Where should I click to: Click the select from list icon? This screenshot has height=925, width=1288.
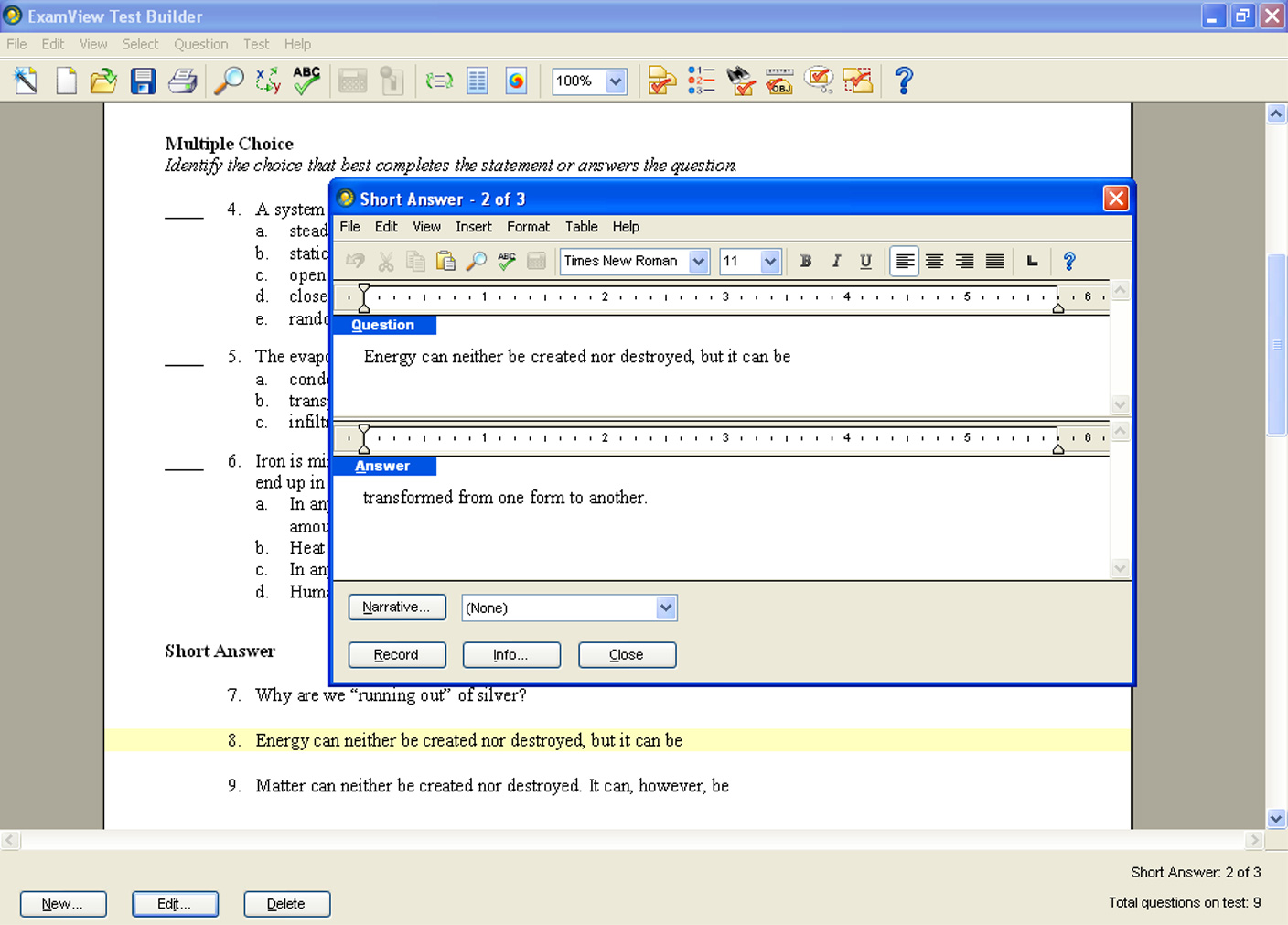(x=662, y=81)
